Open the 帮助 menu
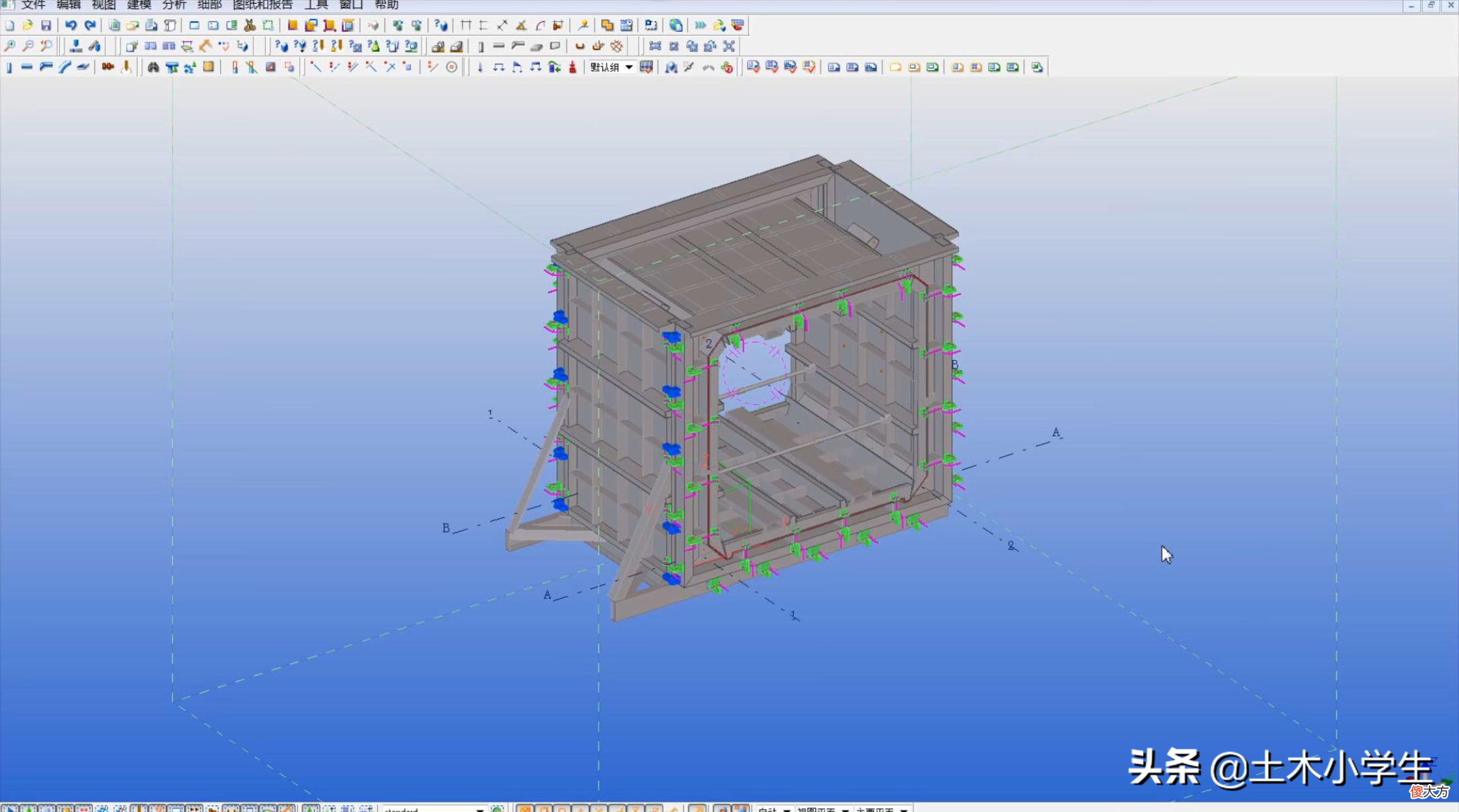This screenshot has height=812, width=1459. coord(387,4)
